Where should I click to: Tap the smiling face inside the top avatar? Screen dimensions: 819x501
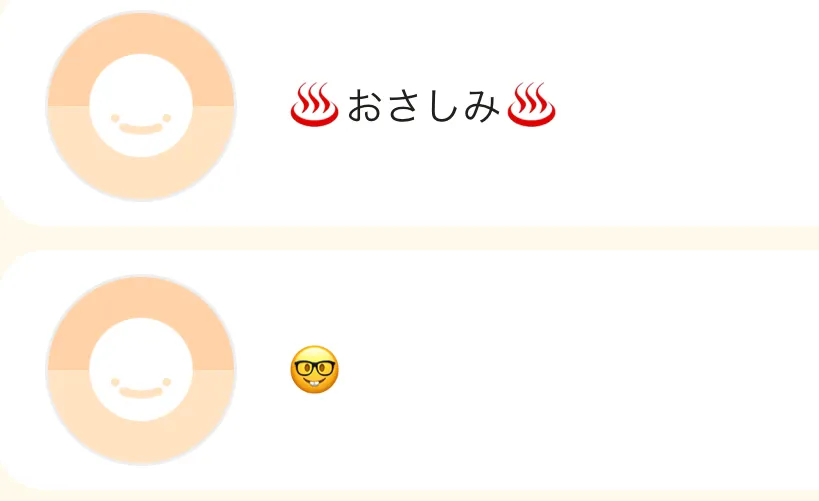pyautogui.click(x=141, y=106)
